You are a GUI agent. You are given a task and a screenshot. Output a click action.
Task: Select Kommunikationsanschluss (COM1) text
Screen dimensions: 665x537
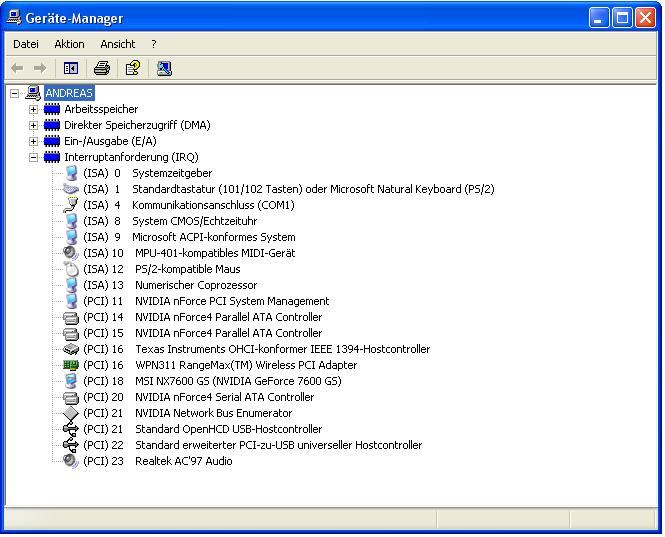click(213, 205)
